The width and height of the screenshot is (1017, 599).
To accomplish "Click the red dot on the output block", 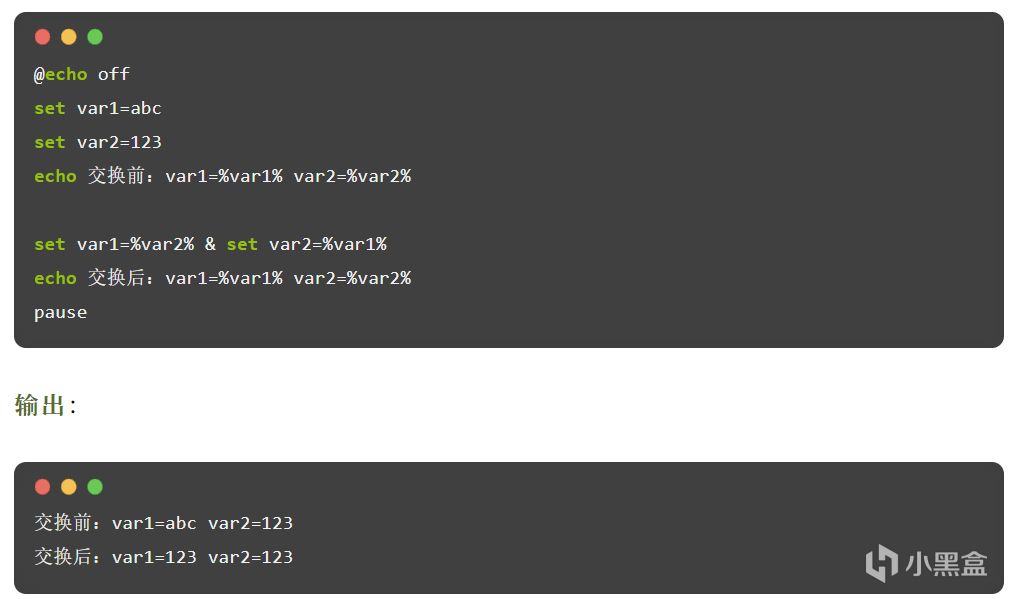I will coord(42,487).
